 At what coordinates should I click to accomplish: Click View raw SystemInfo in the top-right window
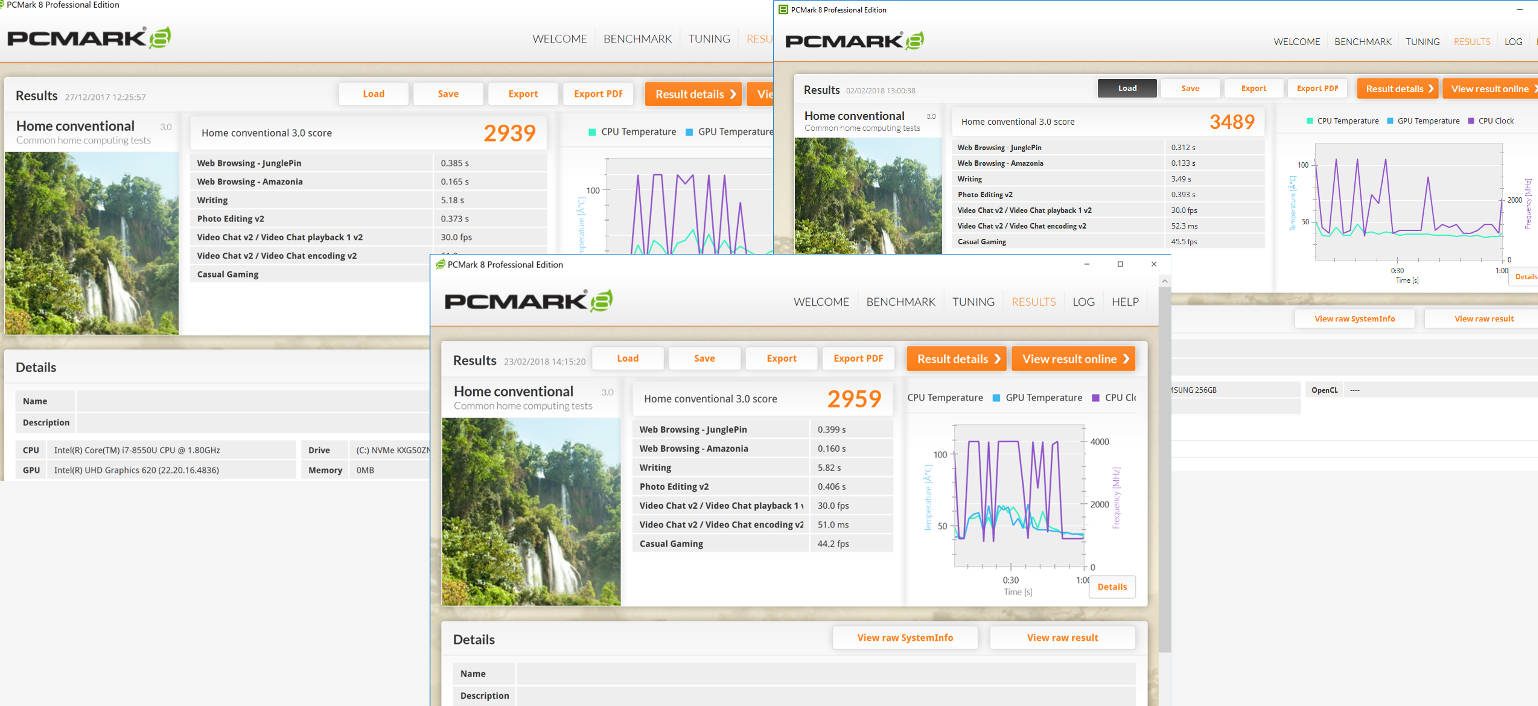(x=1355, y=319)
